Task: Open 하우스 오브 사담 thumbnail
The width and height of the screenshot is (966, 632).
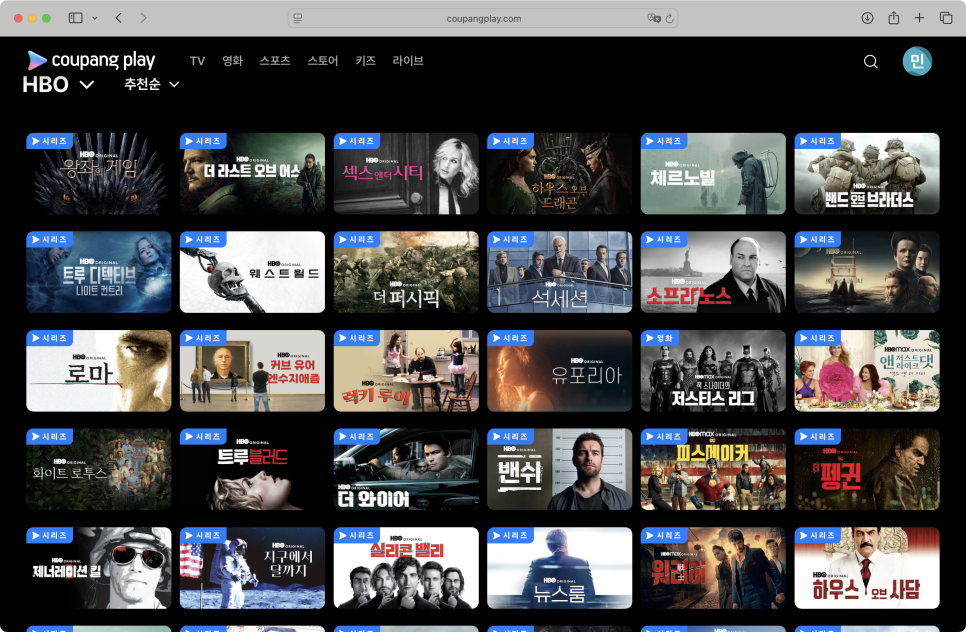Action: (867, 568)
